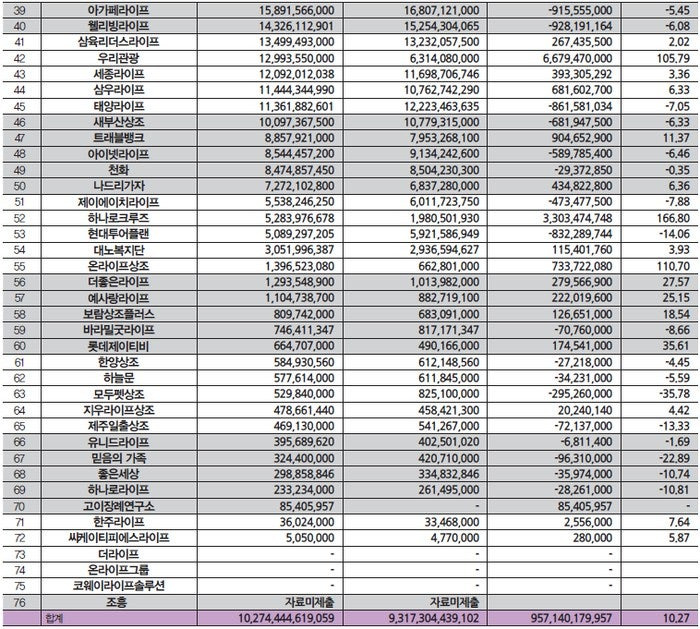Click row number 52

(x=19, y=218)
